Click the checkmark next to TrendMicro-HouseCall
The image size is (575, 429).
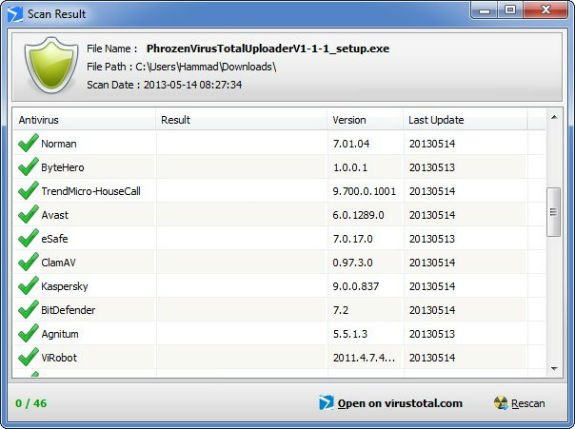[x=28, y=191]
